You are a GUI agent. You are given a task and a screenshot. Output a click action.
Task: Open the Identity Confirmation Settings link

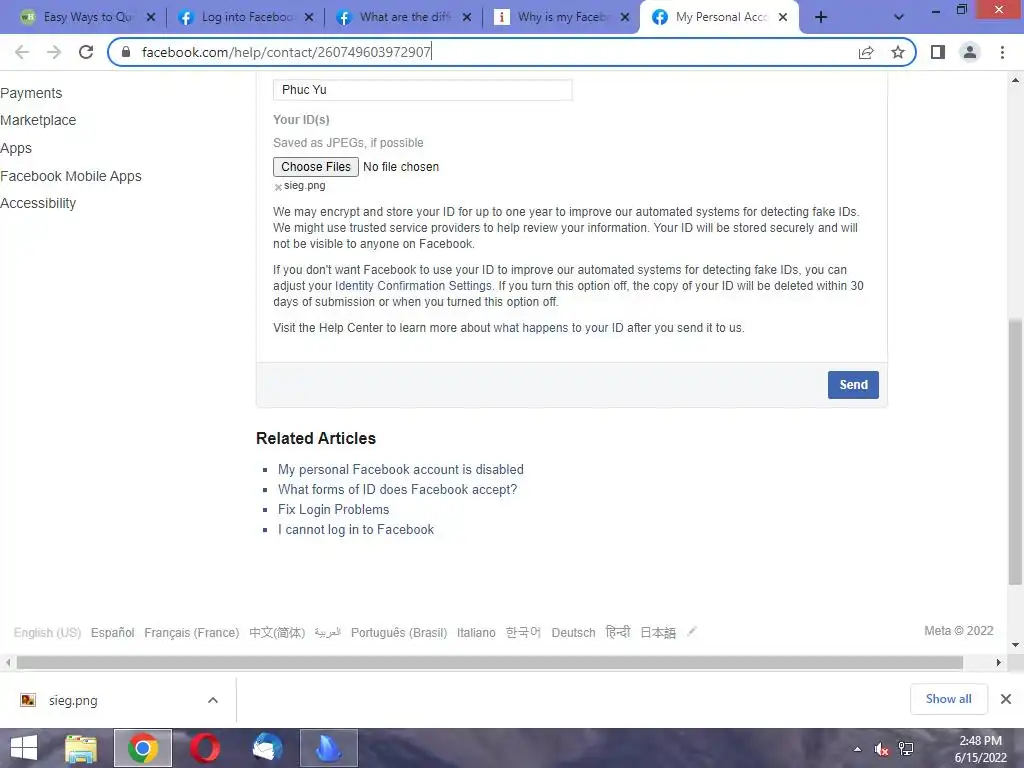click(x=413, y=286)
